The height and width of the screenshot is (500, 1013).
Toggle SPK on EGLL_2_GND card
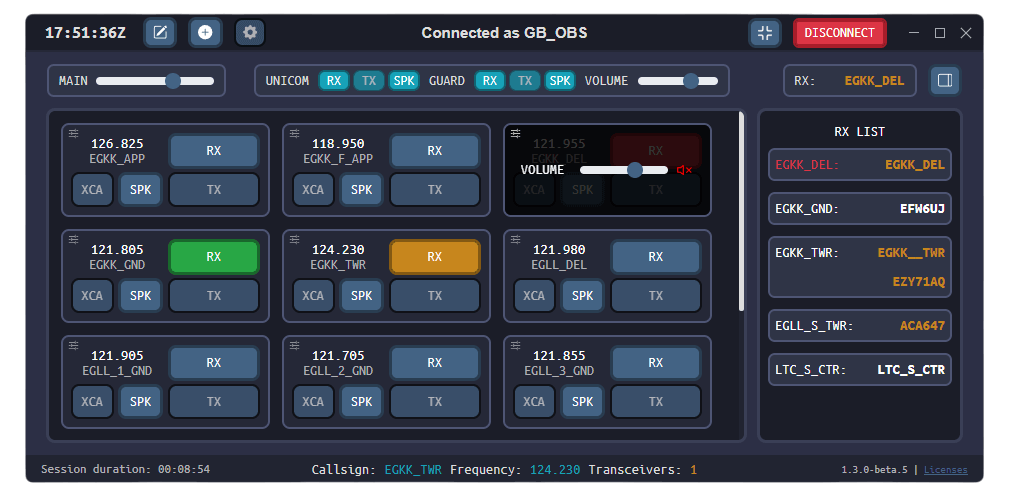pos(362,401)
